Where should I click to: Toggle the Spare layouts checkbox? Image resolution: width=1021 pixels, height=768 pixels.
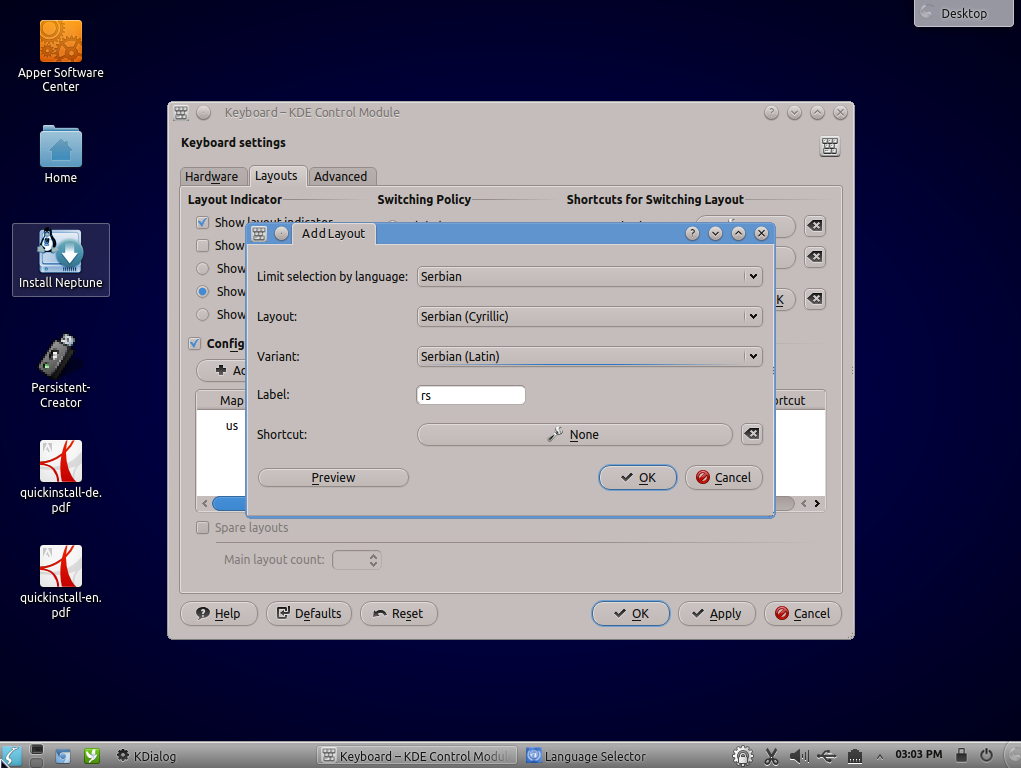[x=203, y=528]
